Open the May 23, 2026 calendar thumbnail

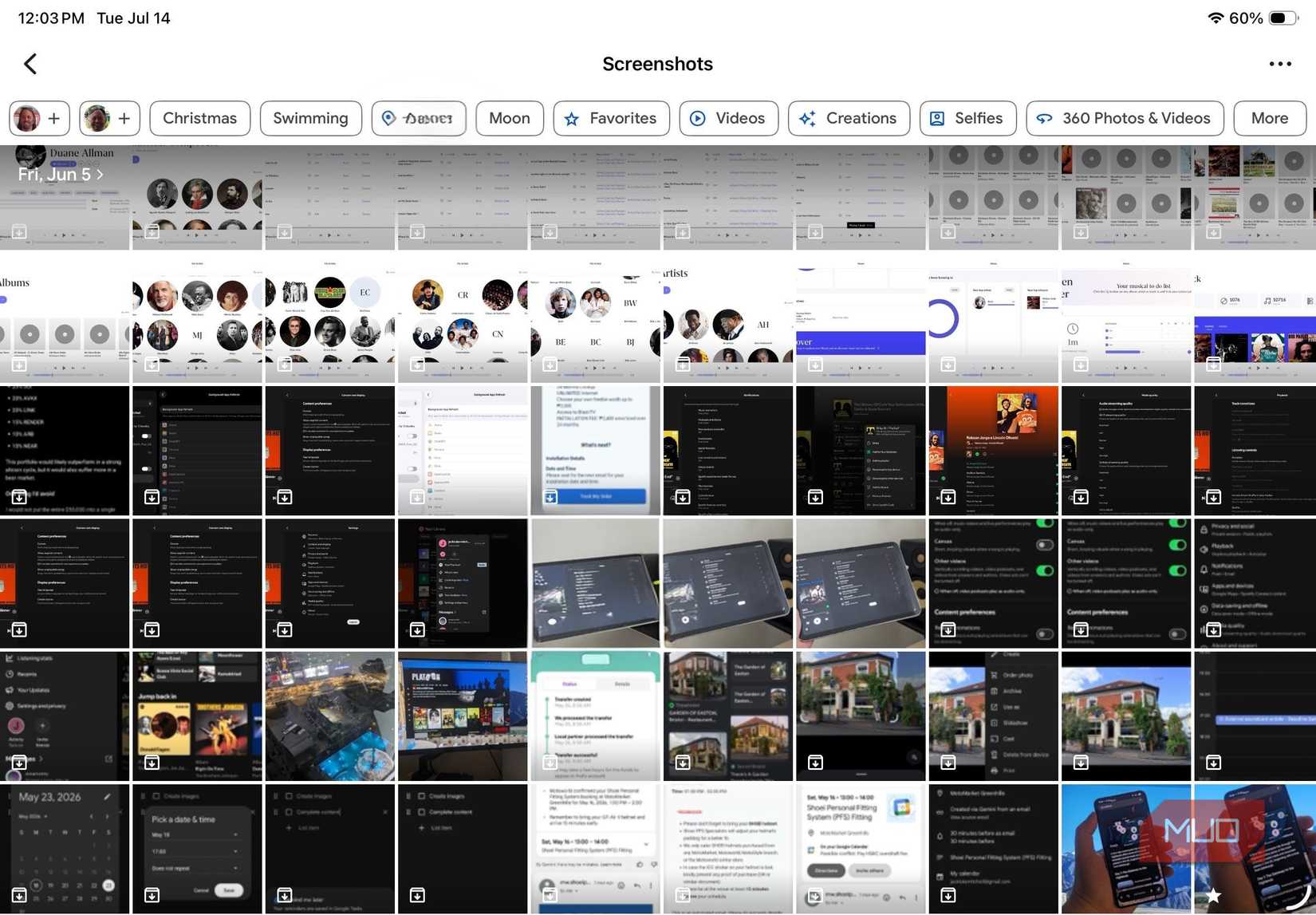point(65,849)
